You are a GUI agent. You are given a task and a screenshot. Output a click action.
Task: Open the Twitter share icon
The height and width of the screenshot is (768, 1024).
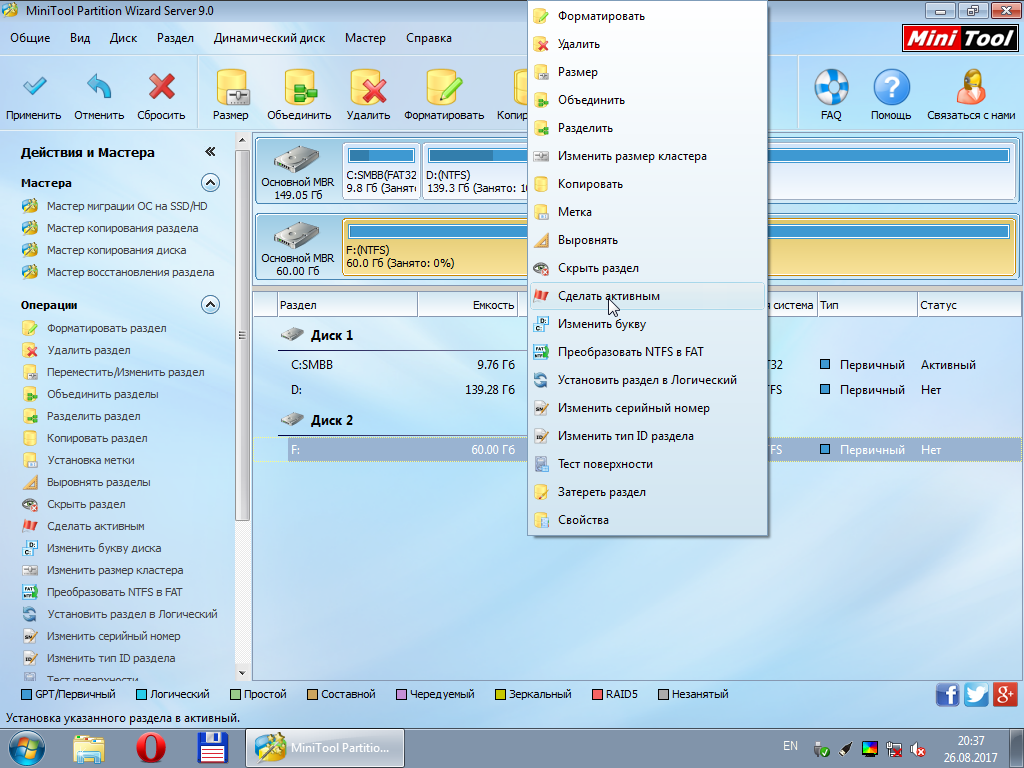(x=976, y=694)
